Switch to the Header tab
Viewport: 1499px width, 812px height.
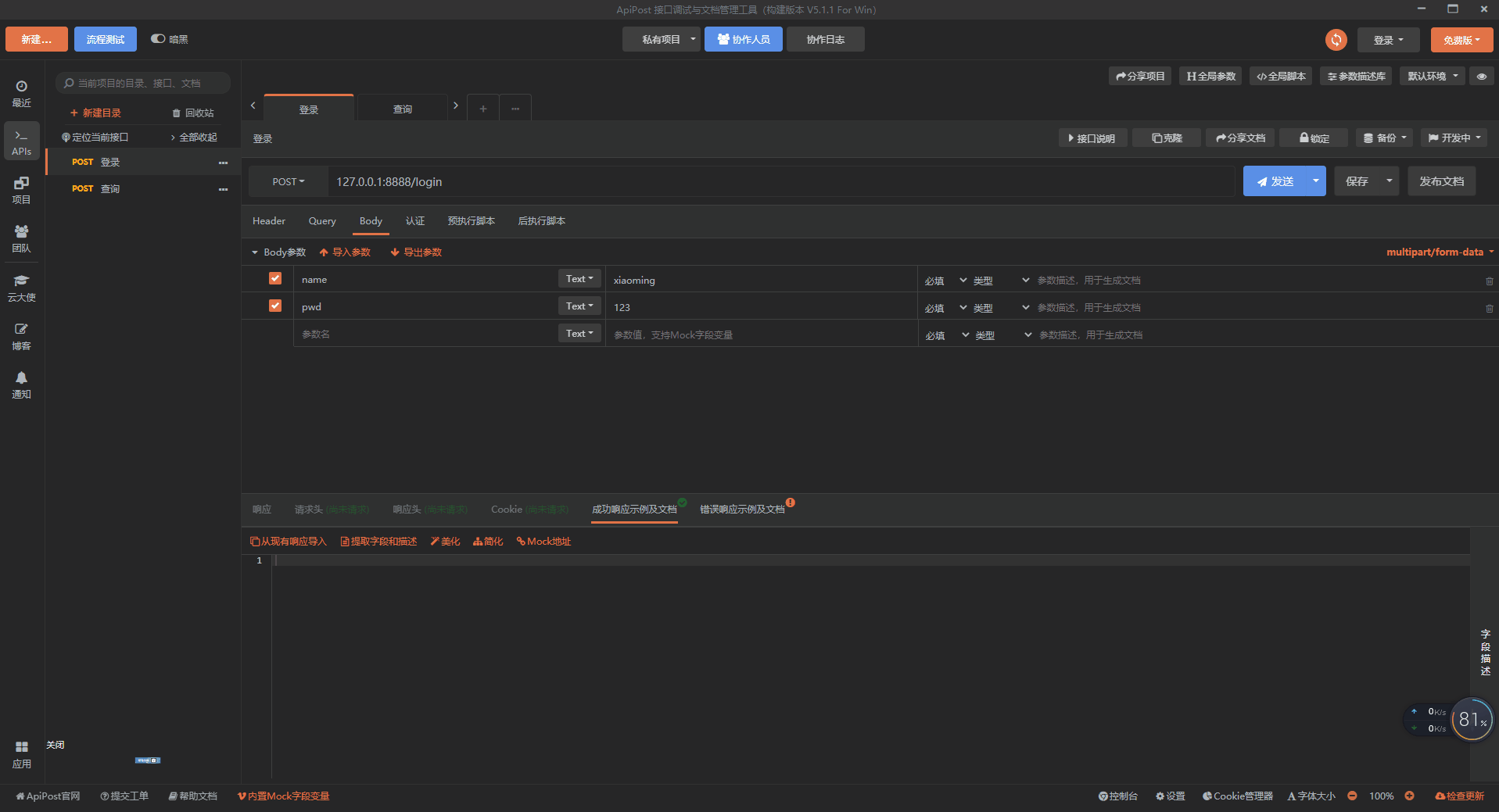(x=269, y=221)
